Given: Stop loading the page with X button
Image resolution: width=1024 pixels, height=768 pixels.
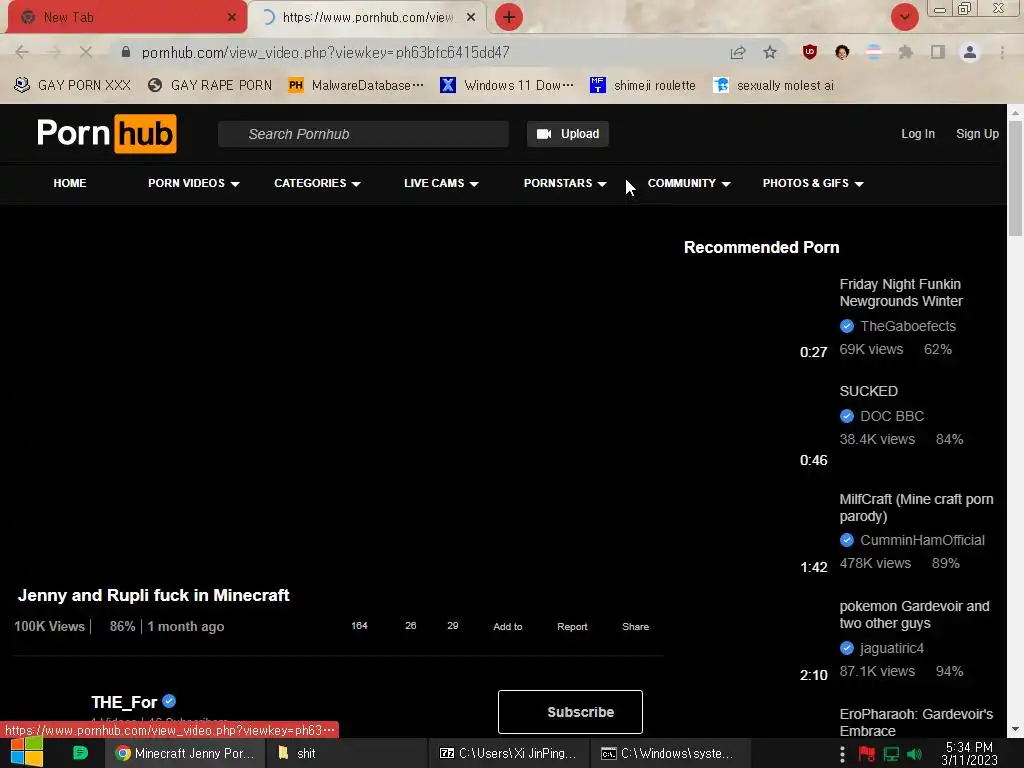Looking at the screenshot, I should (86, 52).
